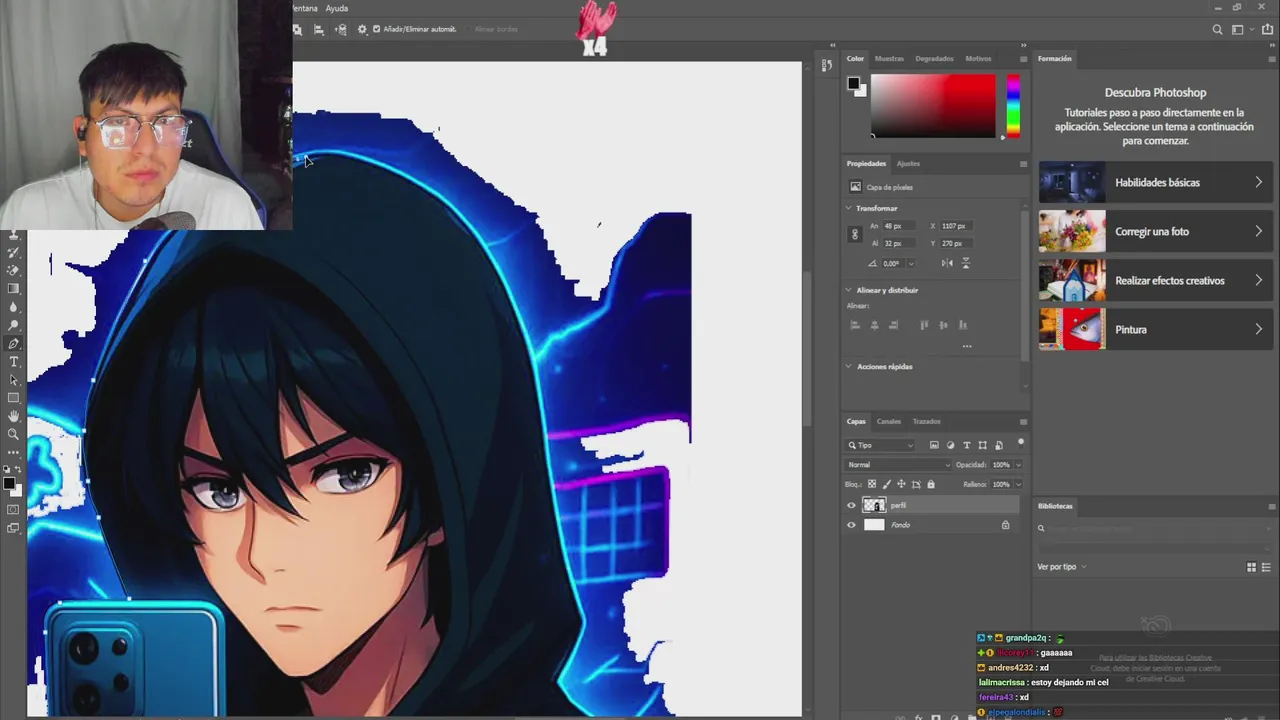The height and width of the screenshot is (720, 1280).
Task: Hide the perfil layer eye icon
Action: tap(851, 505)
